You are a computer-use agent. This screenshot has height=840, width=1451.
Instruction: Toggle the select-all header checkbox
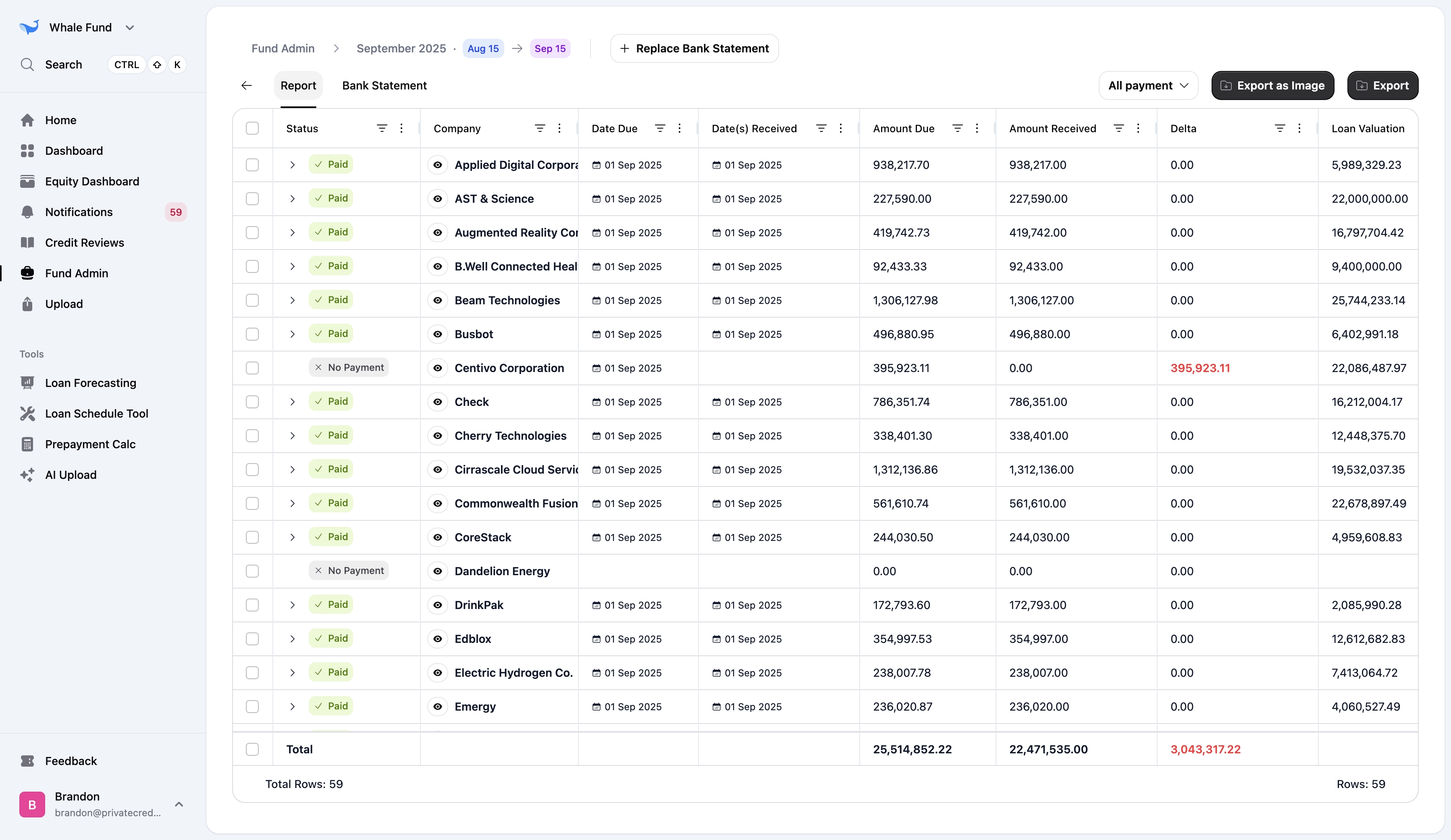252,128
